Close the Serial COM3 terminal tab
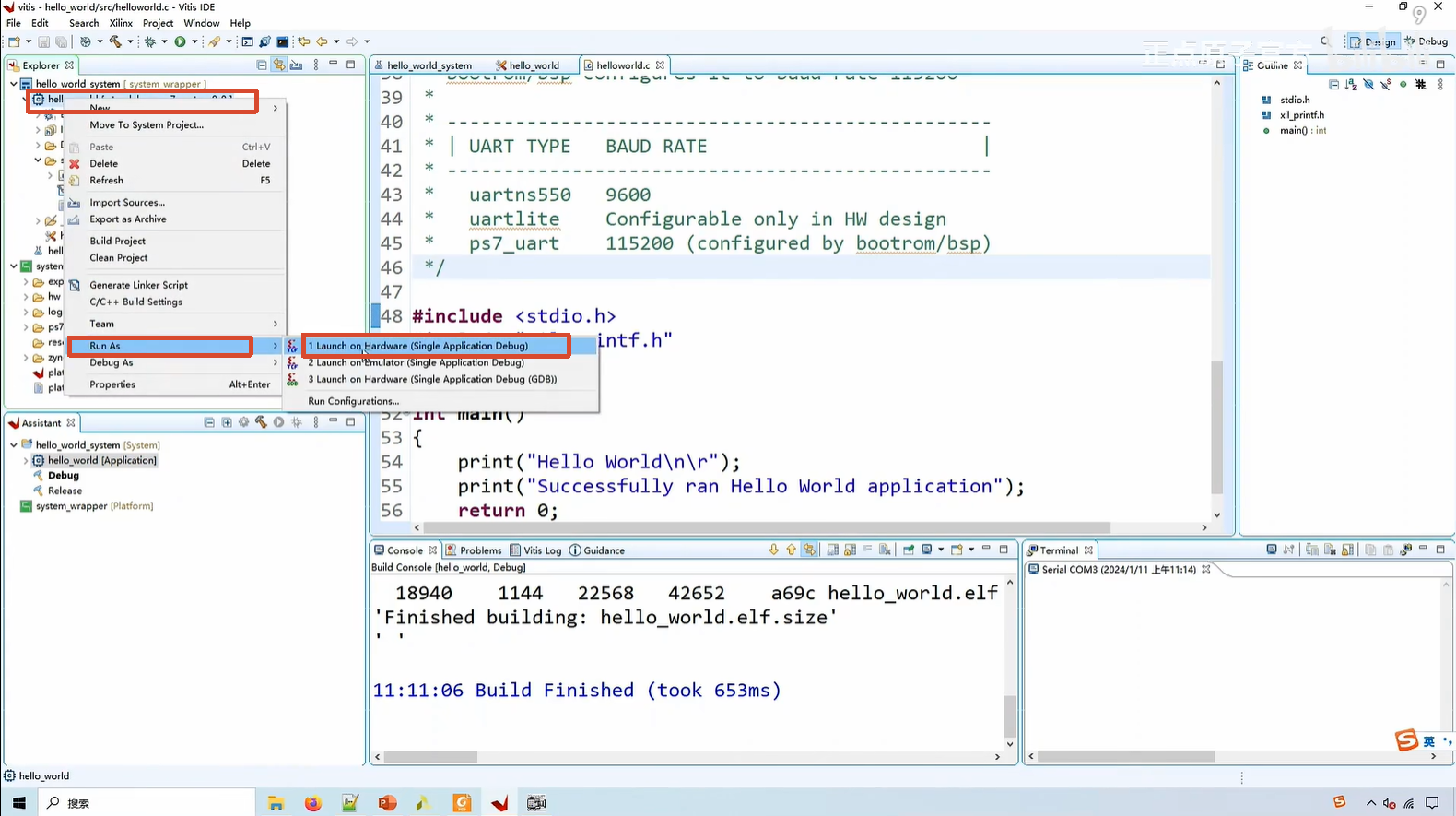 click(x=1205, y=569)
